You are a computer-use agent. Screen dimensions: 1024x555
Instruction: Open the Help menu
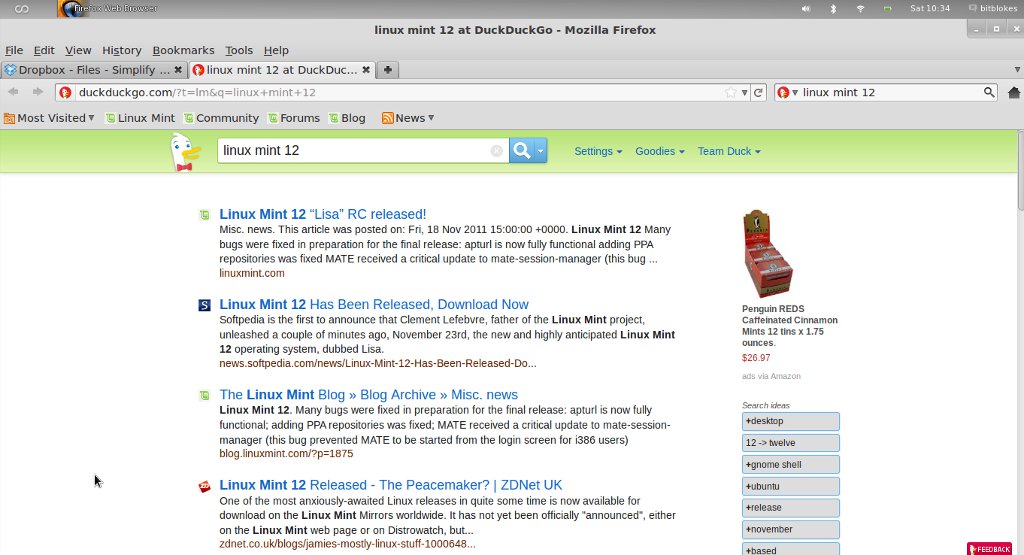(276, 50)
